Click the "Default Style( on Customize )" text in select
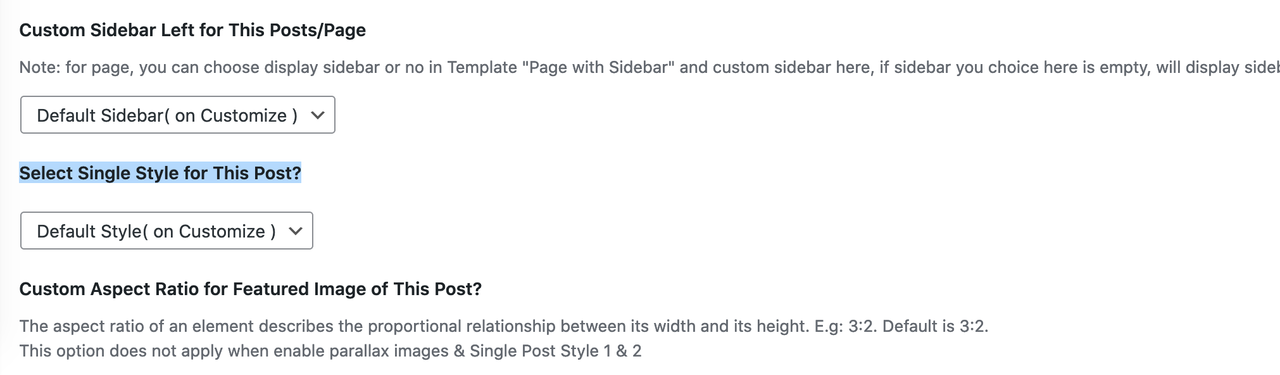 [156, 232]
